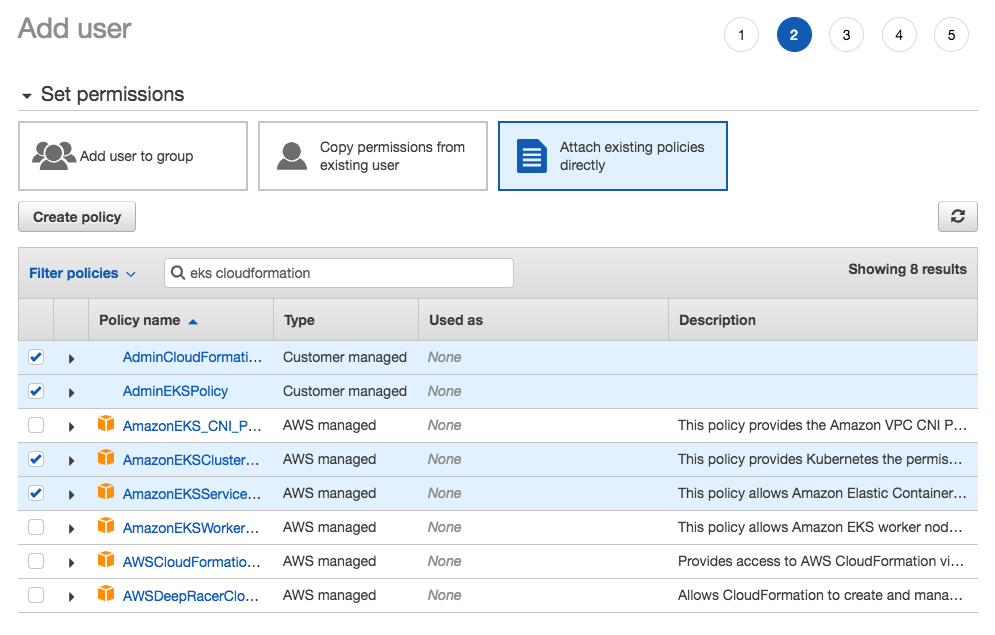The height and width of the screenshot is (635, 995).
Task: Click 'Showing 8 results' text
Action: coord(907,269)
